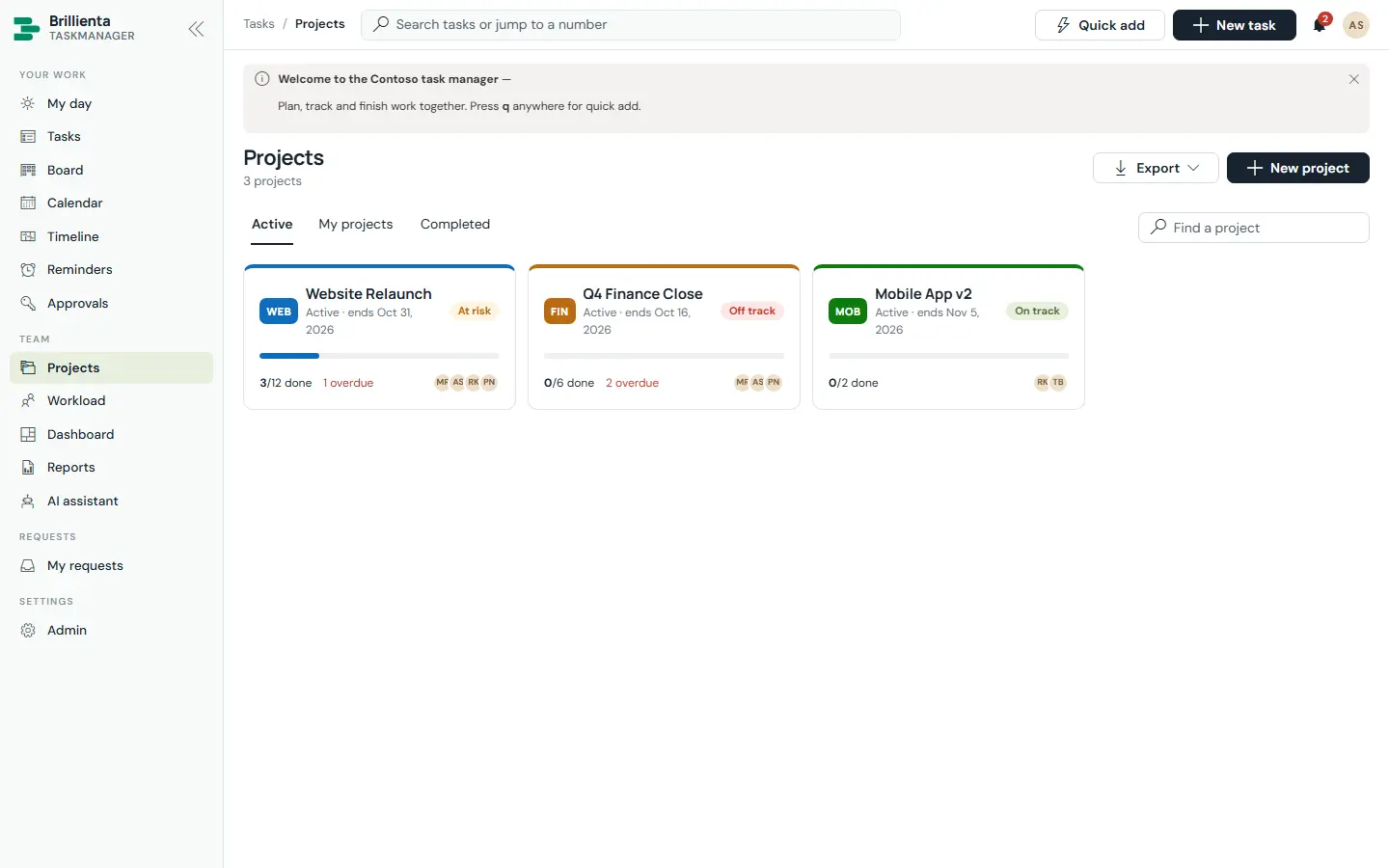Click the WEB project badge
This screenshot has height=868, width=1389.
pyautogui.click(x=279, y=312)
